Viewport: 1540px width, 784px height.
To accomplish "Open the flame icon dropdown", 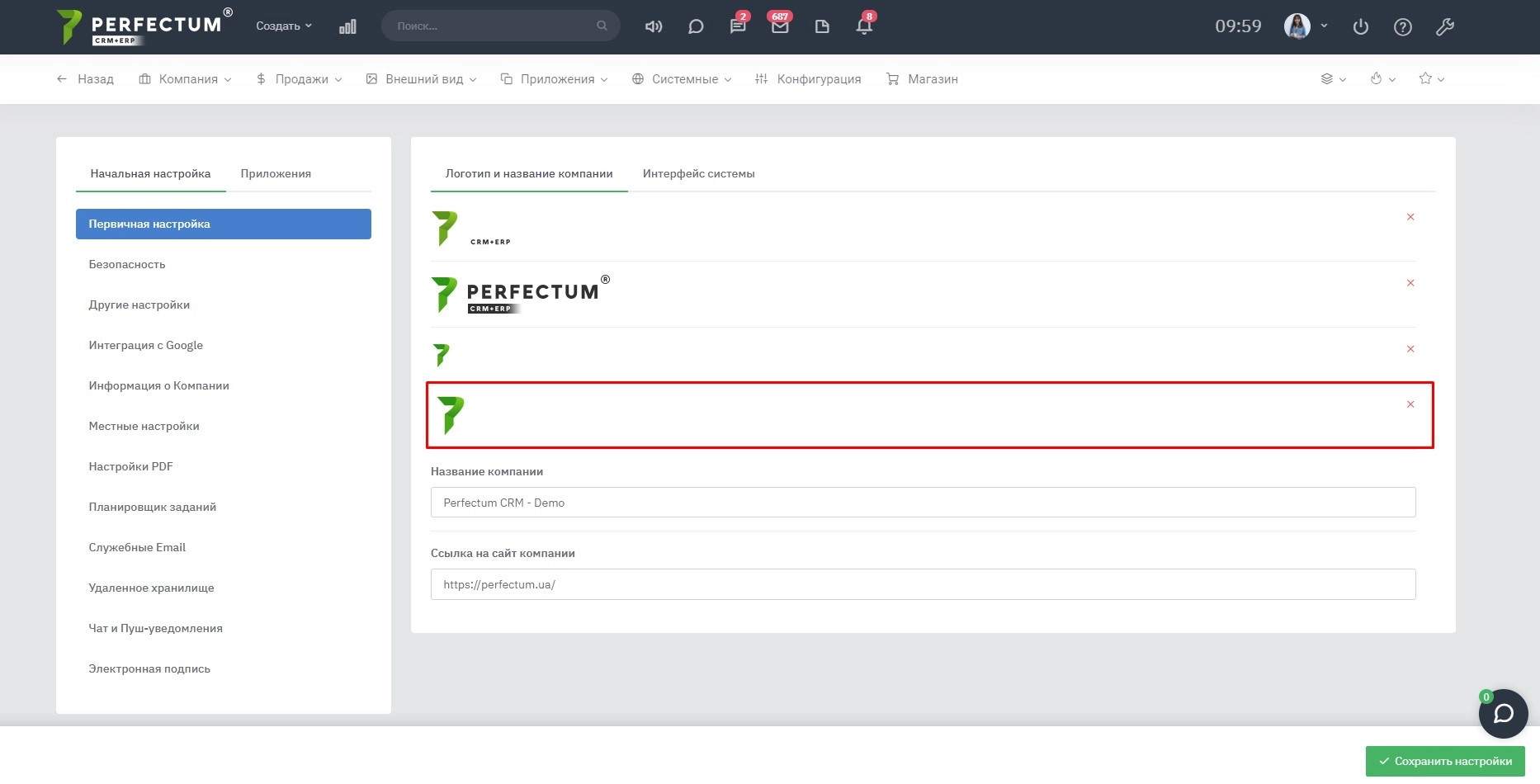I will pos(1382,79).
